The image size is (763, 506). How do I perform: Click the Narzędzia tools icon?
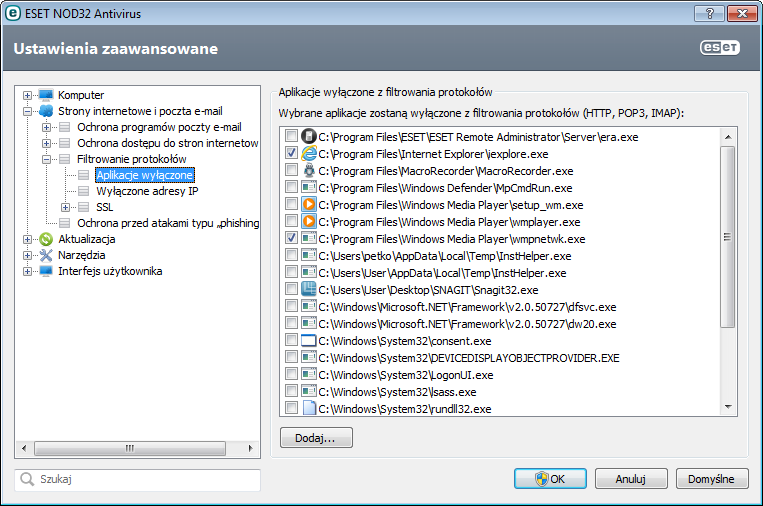pos(46,255)
